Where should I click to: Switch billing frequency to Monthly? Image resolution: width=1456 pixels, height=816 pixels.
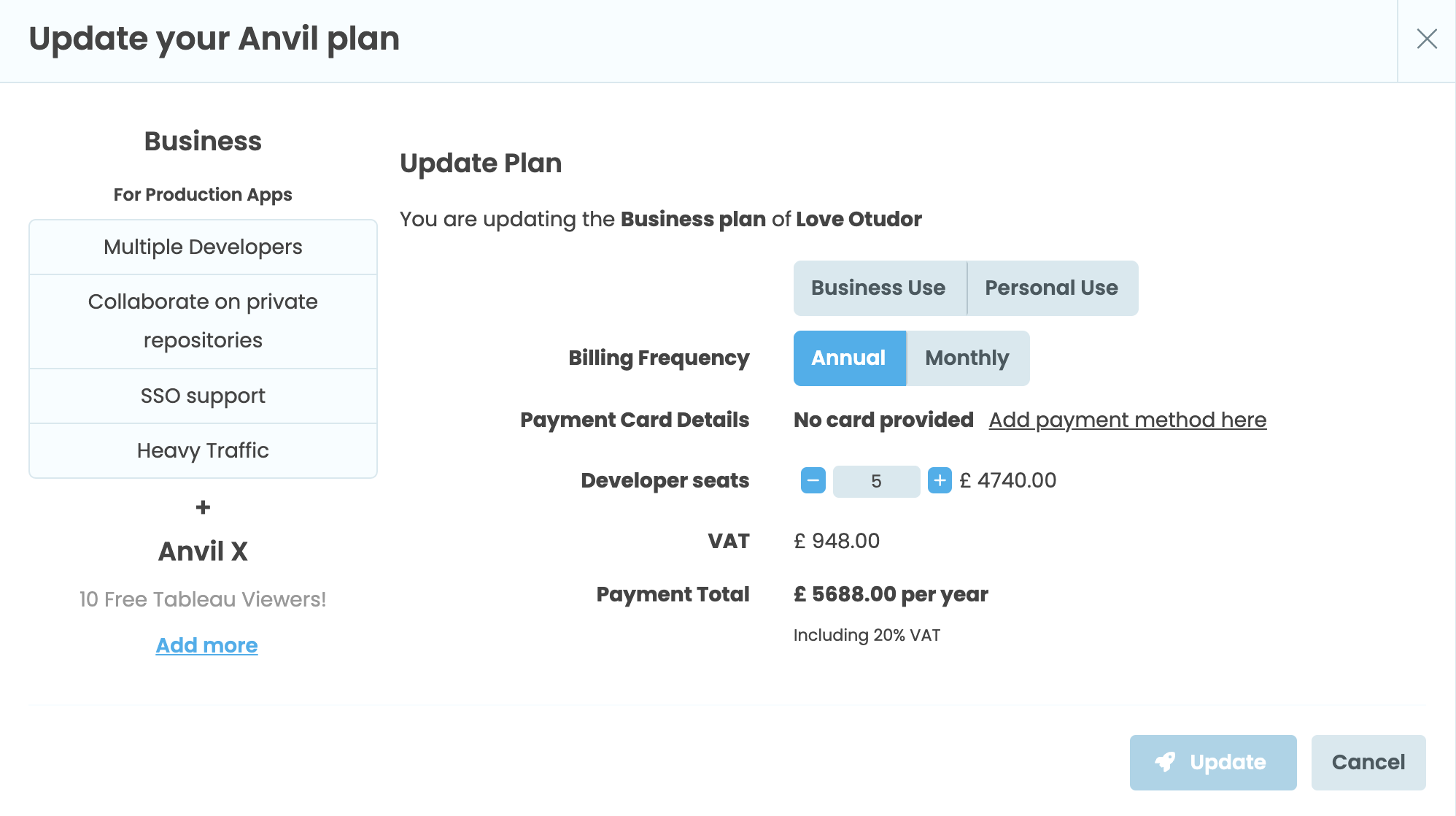click(967, 358)
